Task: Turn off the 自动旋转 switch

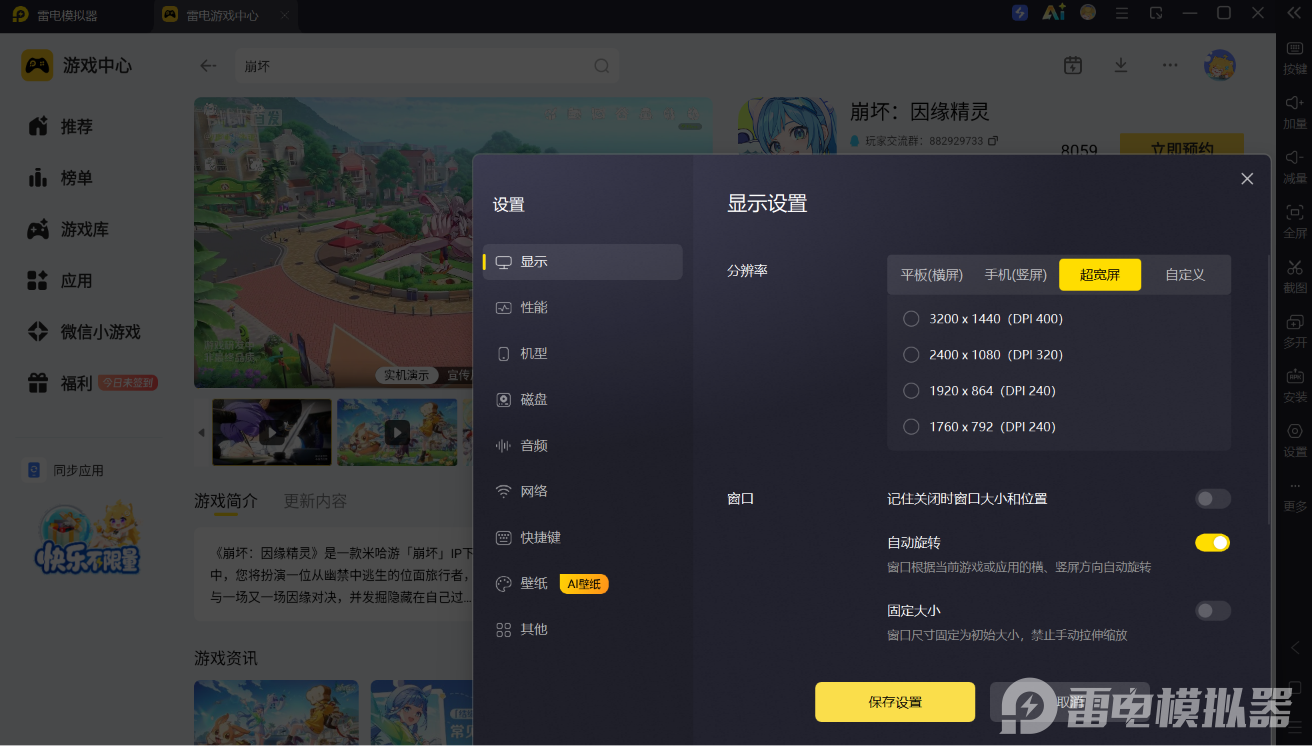Action: [1213, 543]
